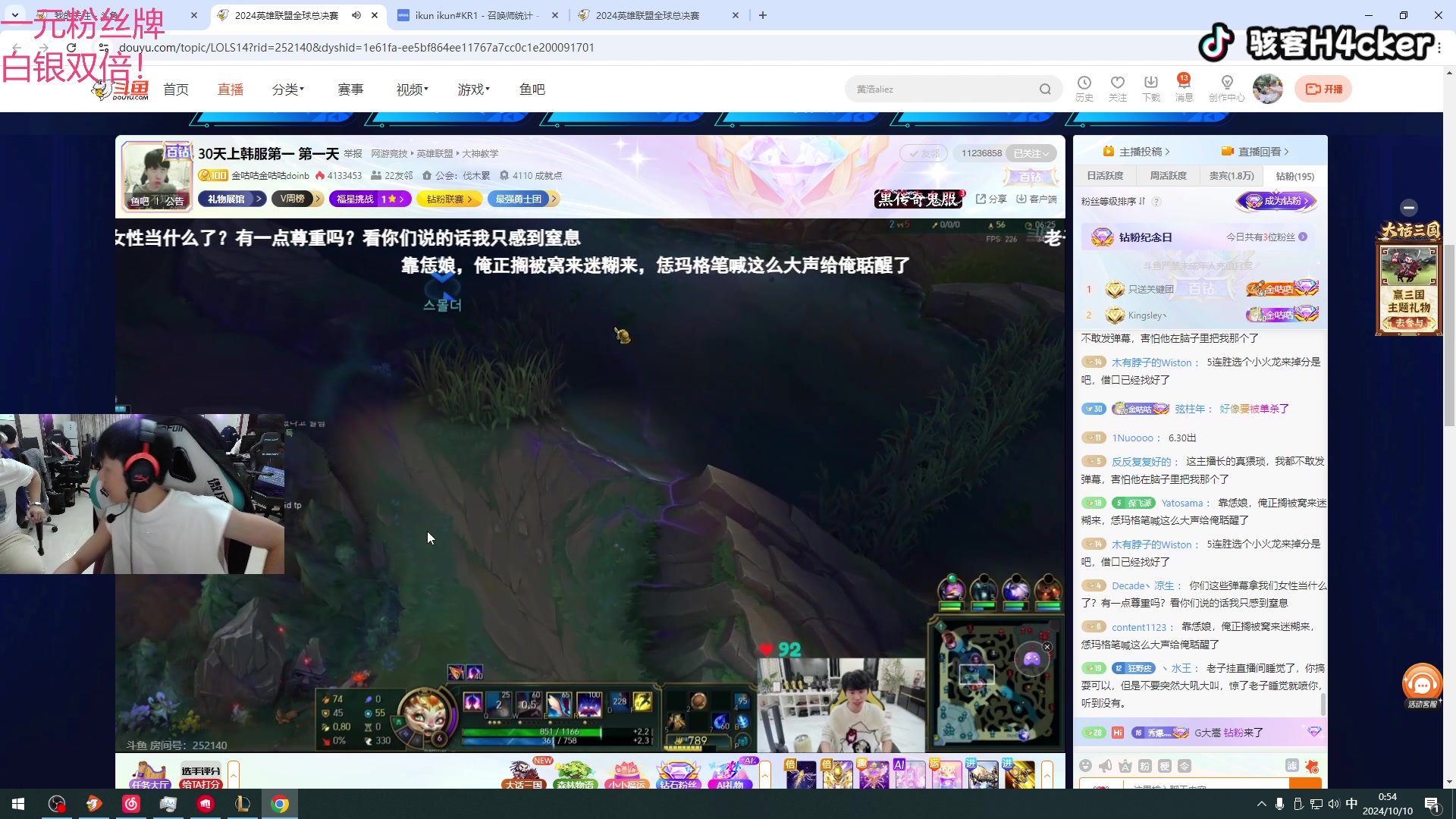The height and width of the screenshot is (819, 1456).
Task: Click the megaphone broadcast icon in chat
Action: coord(1106,766)
